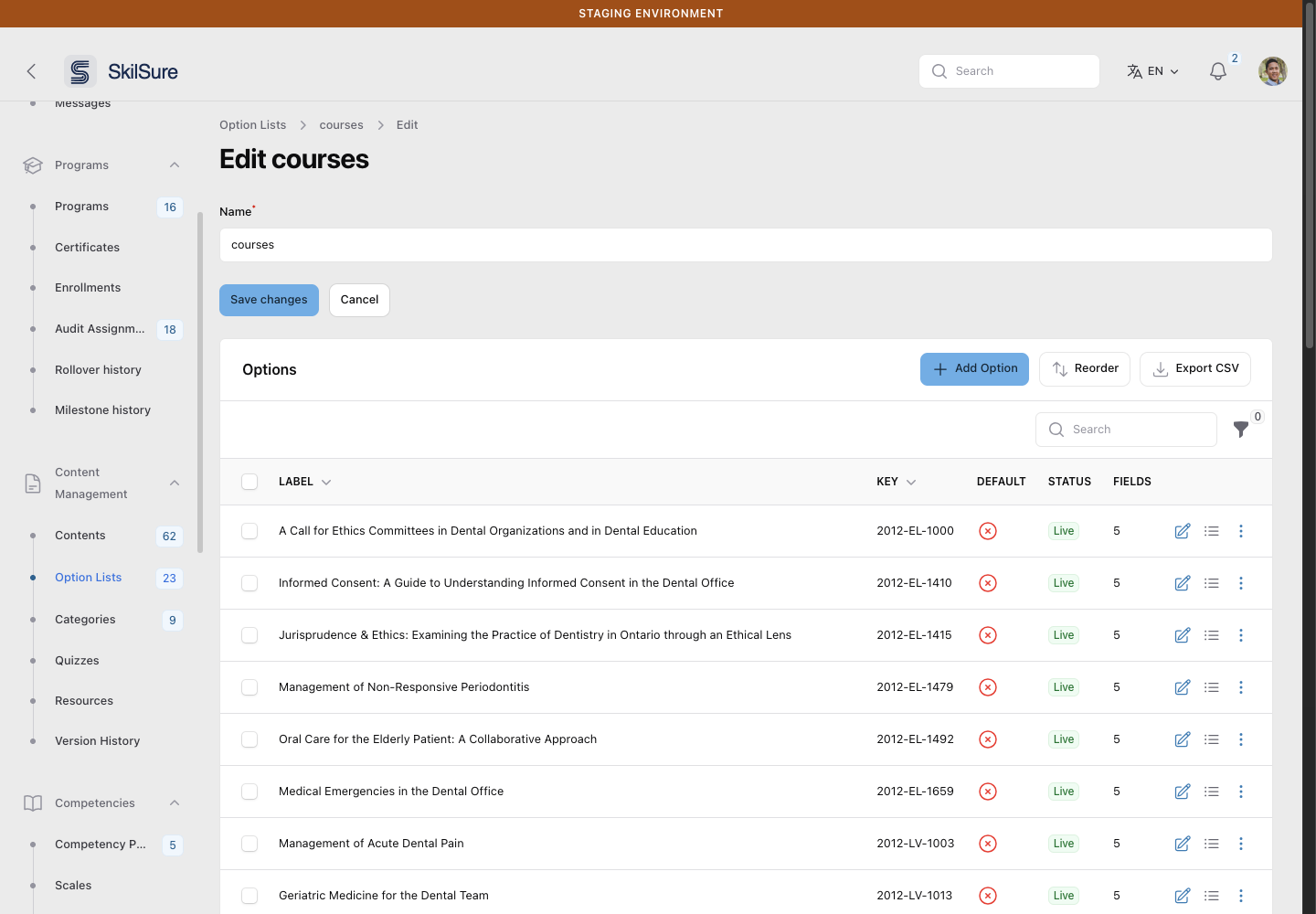
Task: Click the Add Option button
Action: pos(974,369)
